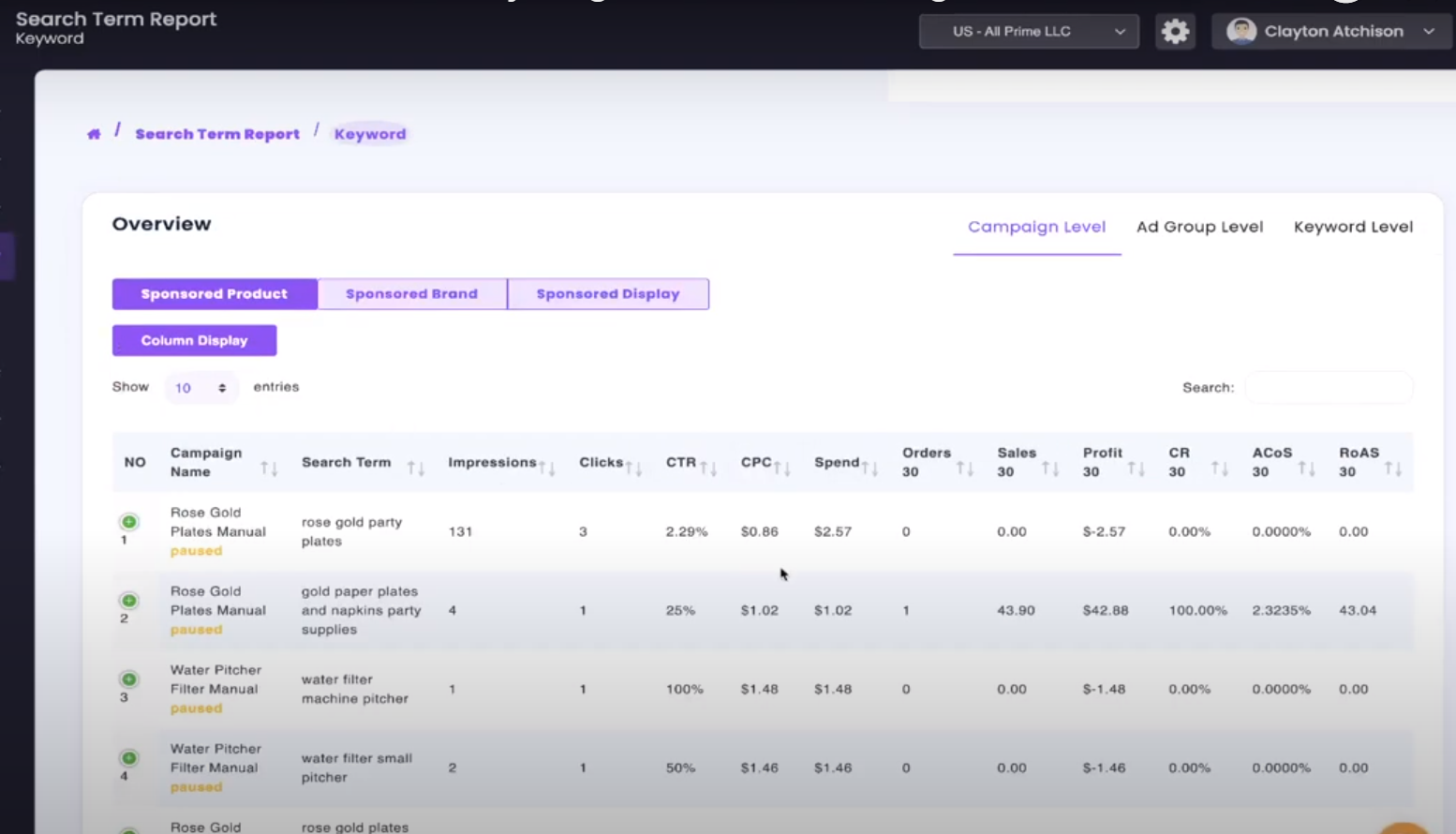Click the home icon in breadcrumb
Screen dimensions: 1456x834
pos(94,134)
